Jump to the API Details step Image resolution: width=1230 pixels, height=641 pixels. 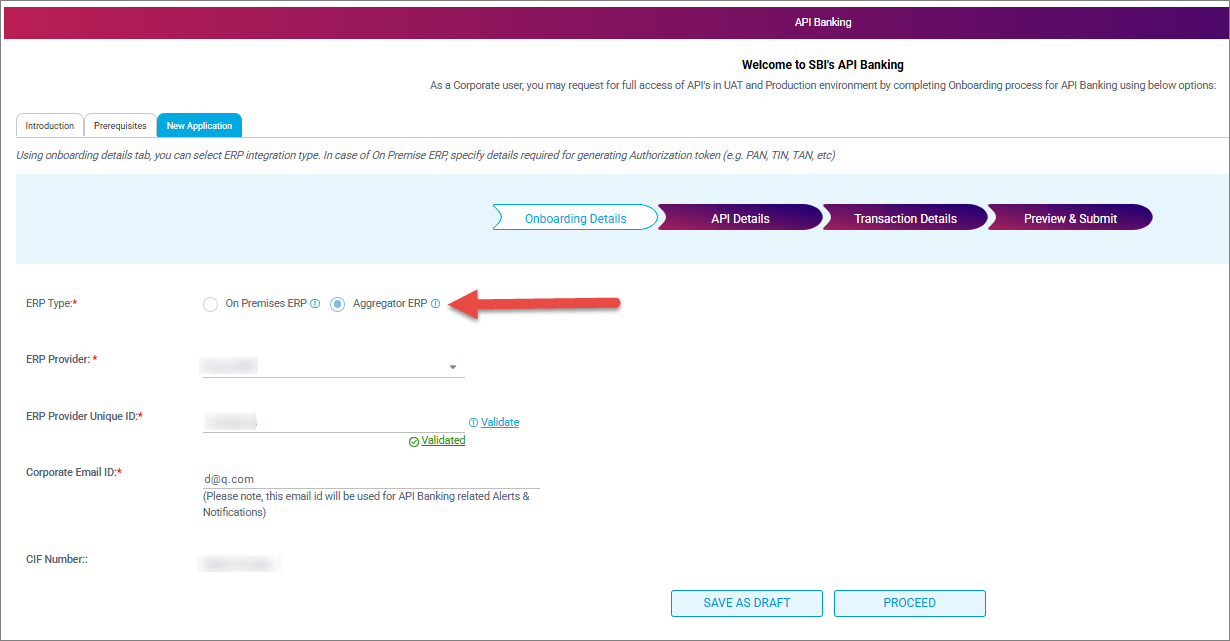740,218
